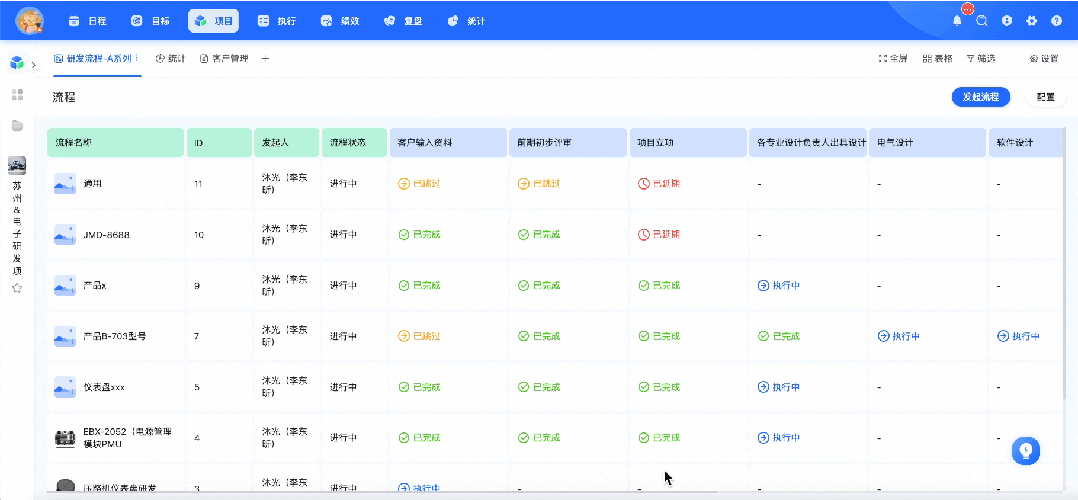
Task: Click the image thumbnail of the JMD-8688 row
Action: (65, 235)
